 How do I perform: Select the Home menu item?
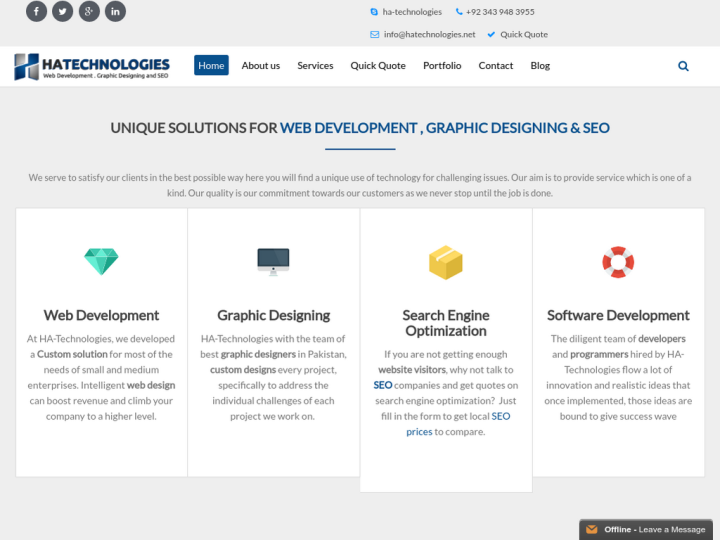(211, 66)
